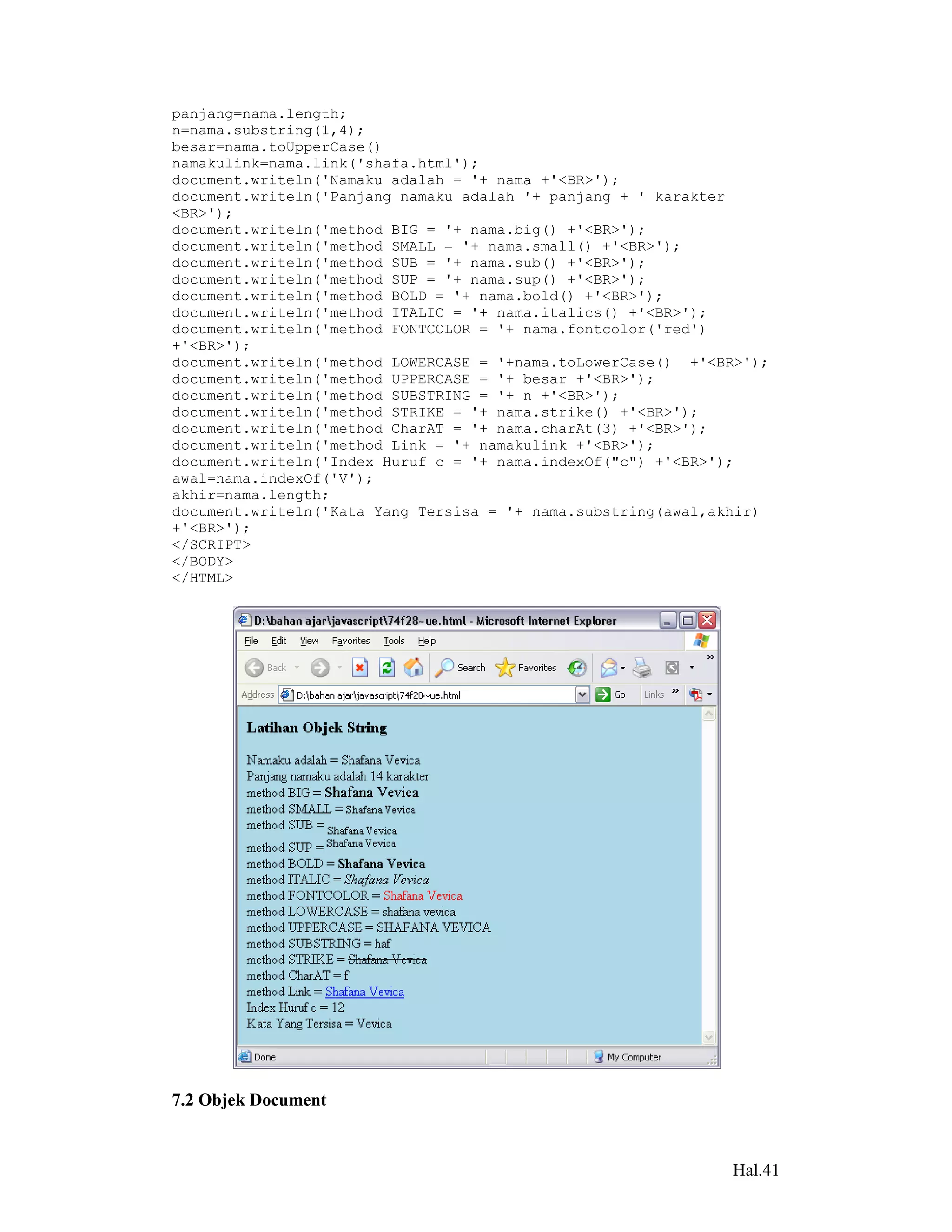Follow the blue Shafana Vevica link
The image size is (952, 1232).
[x=364, y=992]
